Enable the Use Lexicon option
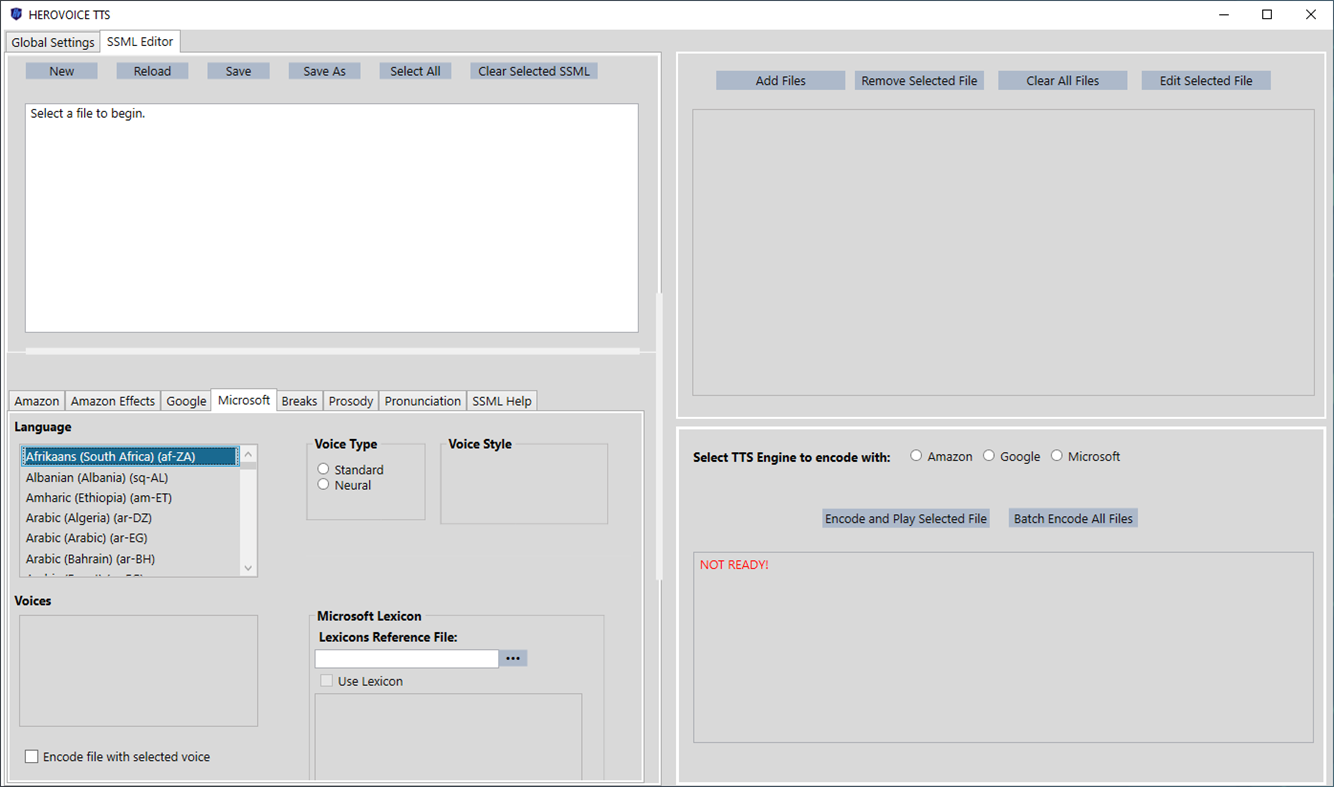The width and height of the screenshot is (1334, 787). 326,681
